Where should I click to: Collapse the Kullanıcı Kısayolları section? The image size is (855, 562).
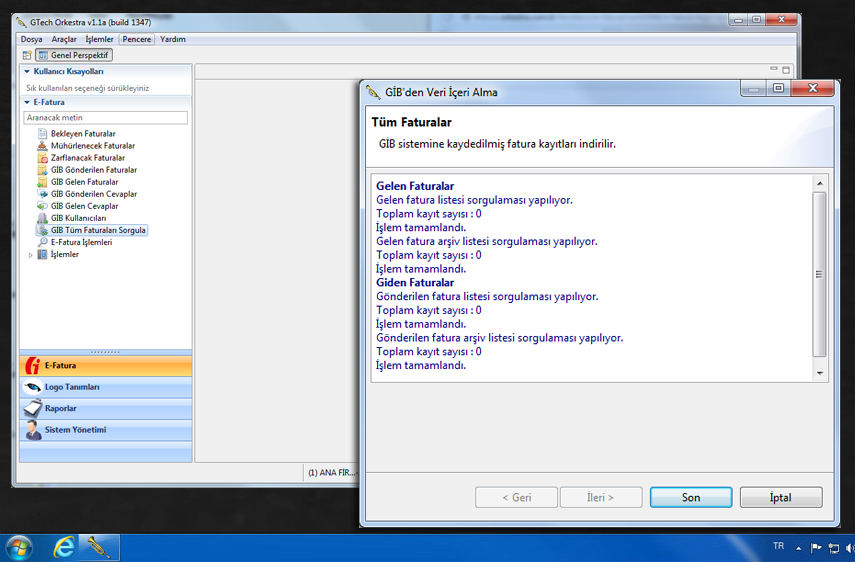[x=27, y=71]
